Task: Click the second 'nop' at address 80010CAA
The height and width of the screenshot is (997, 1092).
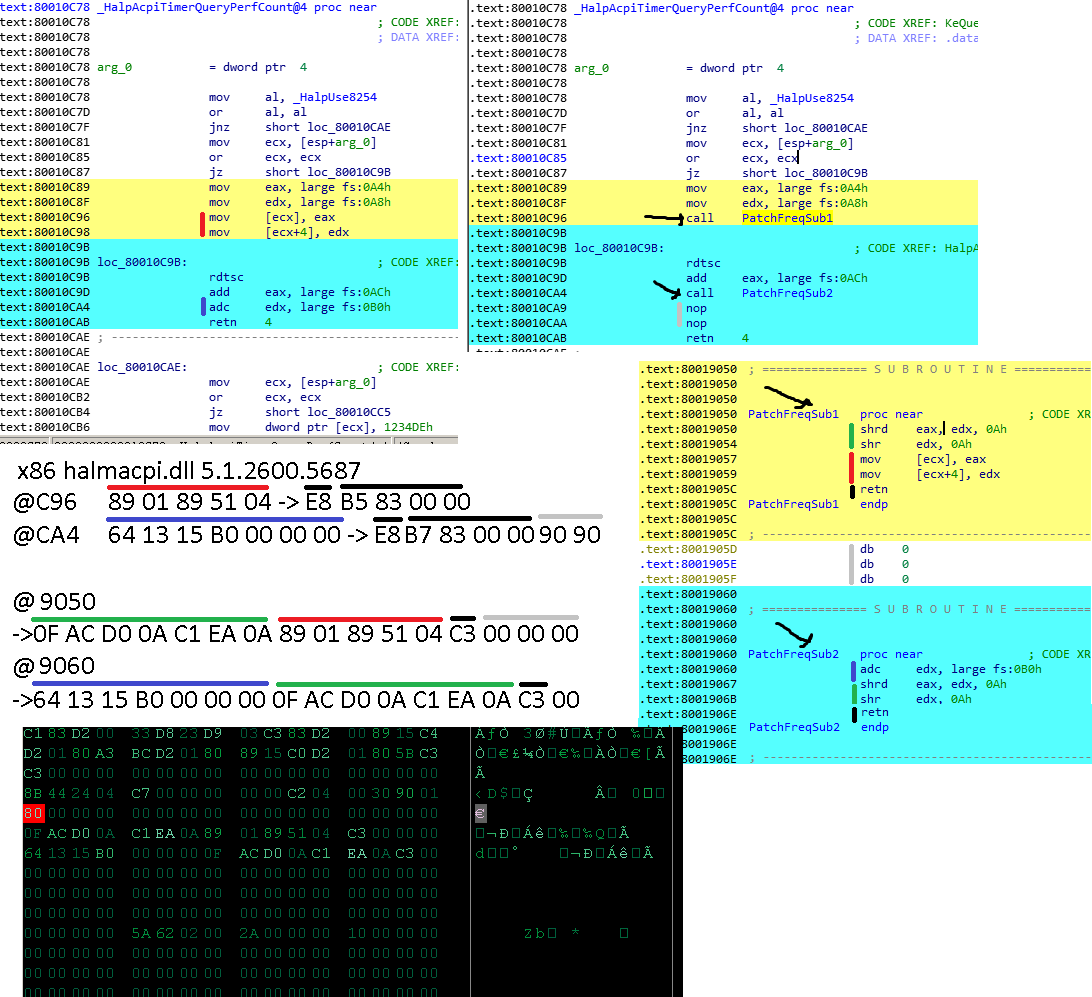Action: pos(696,323)
